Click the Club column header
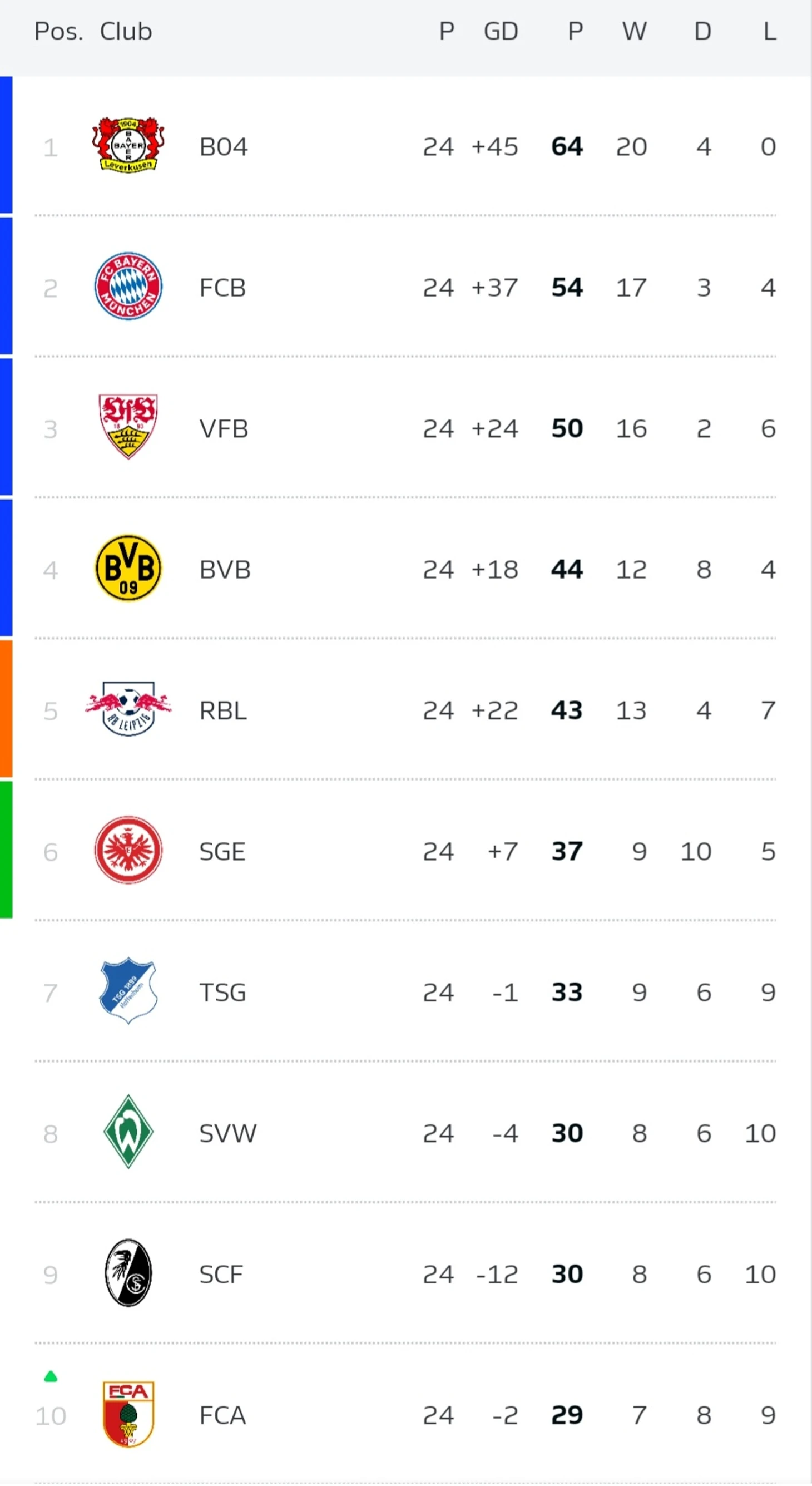 (x=126, y=31)
